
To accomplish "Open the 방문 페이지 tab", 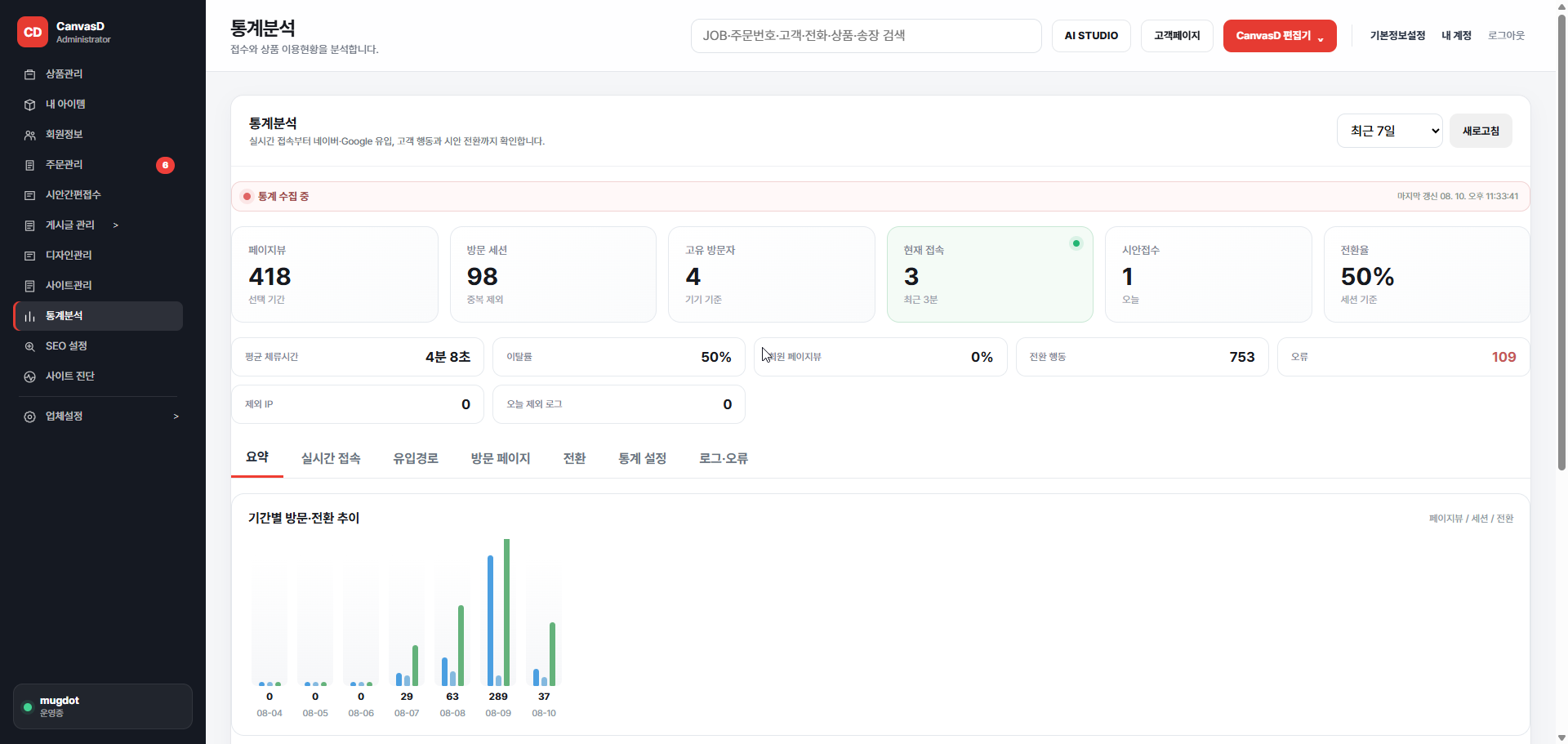I will click(x=501, y=458).
